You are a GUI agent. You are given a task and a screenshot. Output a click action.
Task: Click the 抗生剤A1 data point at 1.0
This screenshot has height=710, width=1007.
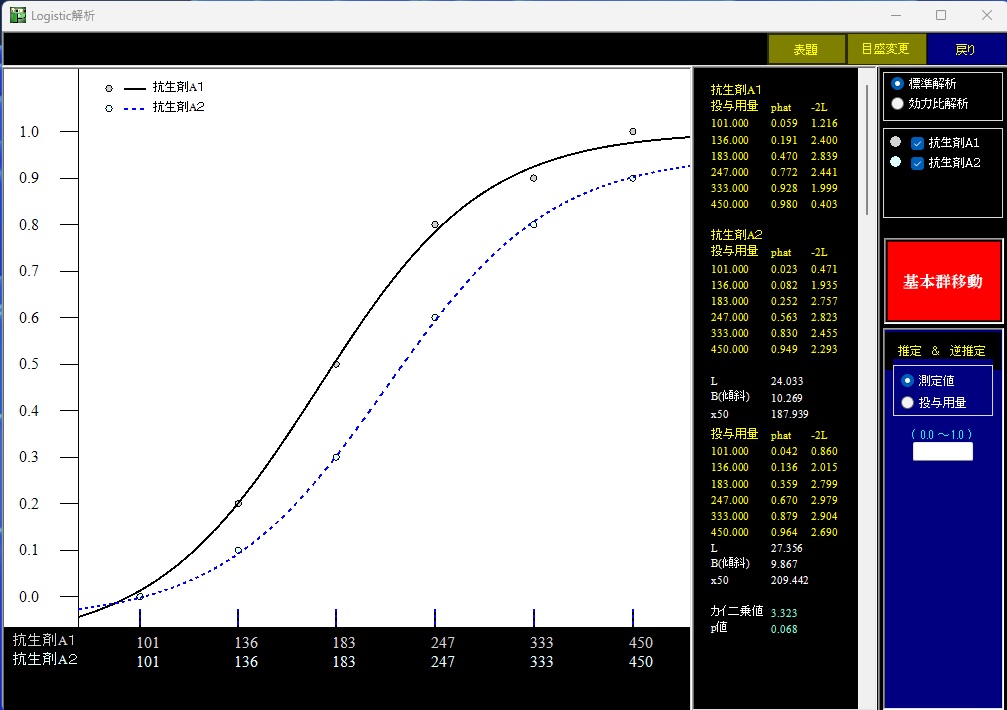(x=633, y=131)
